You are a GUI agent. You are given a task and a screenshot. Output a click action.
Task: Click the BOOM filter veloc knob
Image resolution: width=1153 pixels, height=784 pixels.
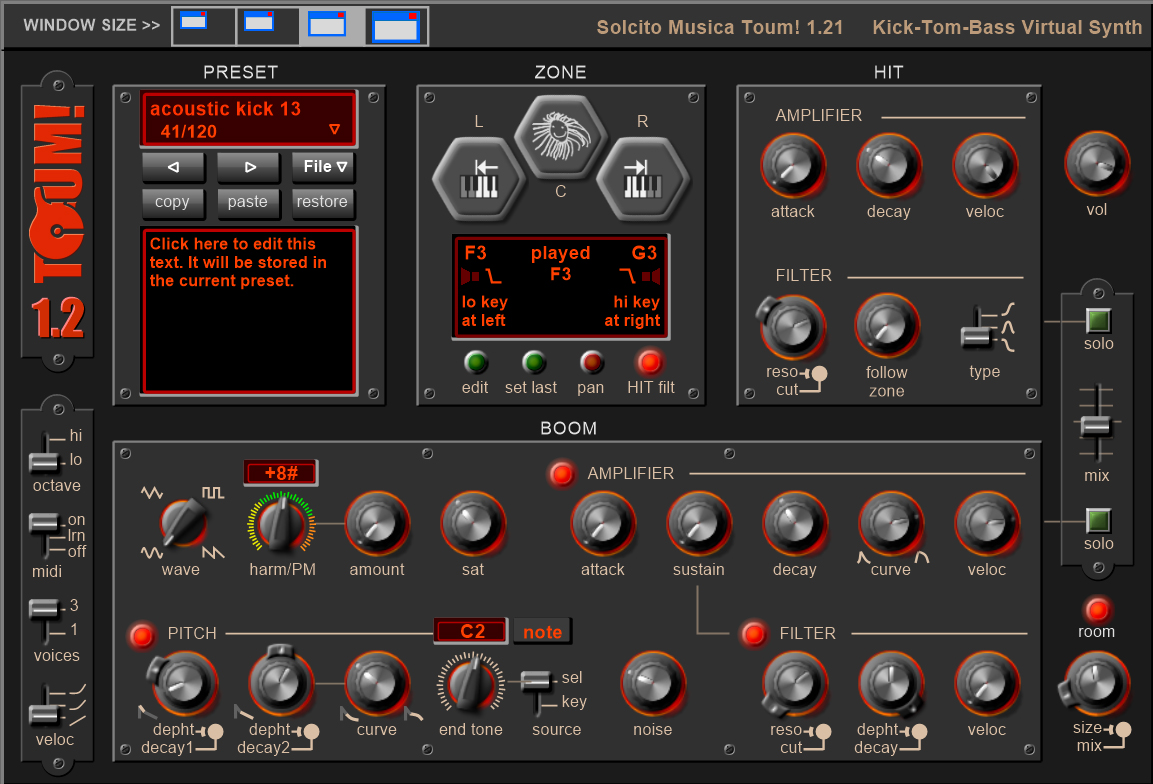click(987, 683)
